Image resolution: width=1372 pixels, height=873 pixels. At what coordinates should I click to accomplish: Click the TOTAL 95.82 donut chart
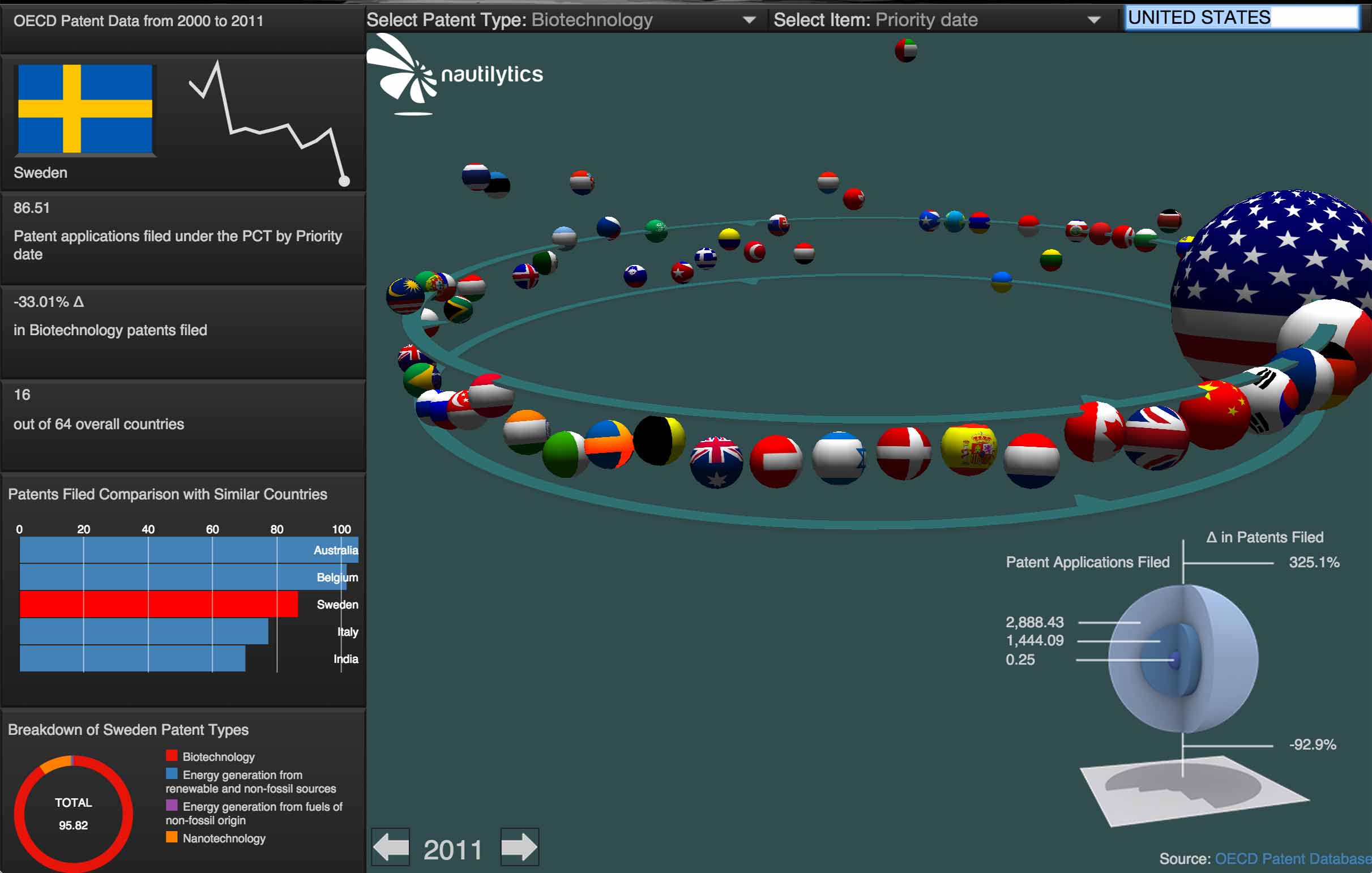tap(74, 814)
